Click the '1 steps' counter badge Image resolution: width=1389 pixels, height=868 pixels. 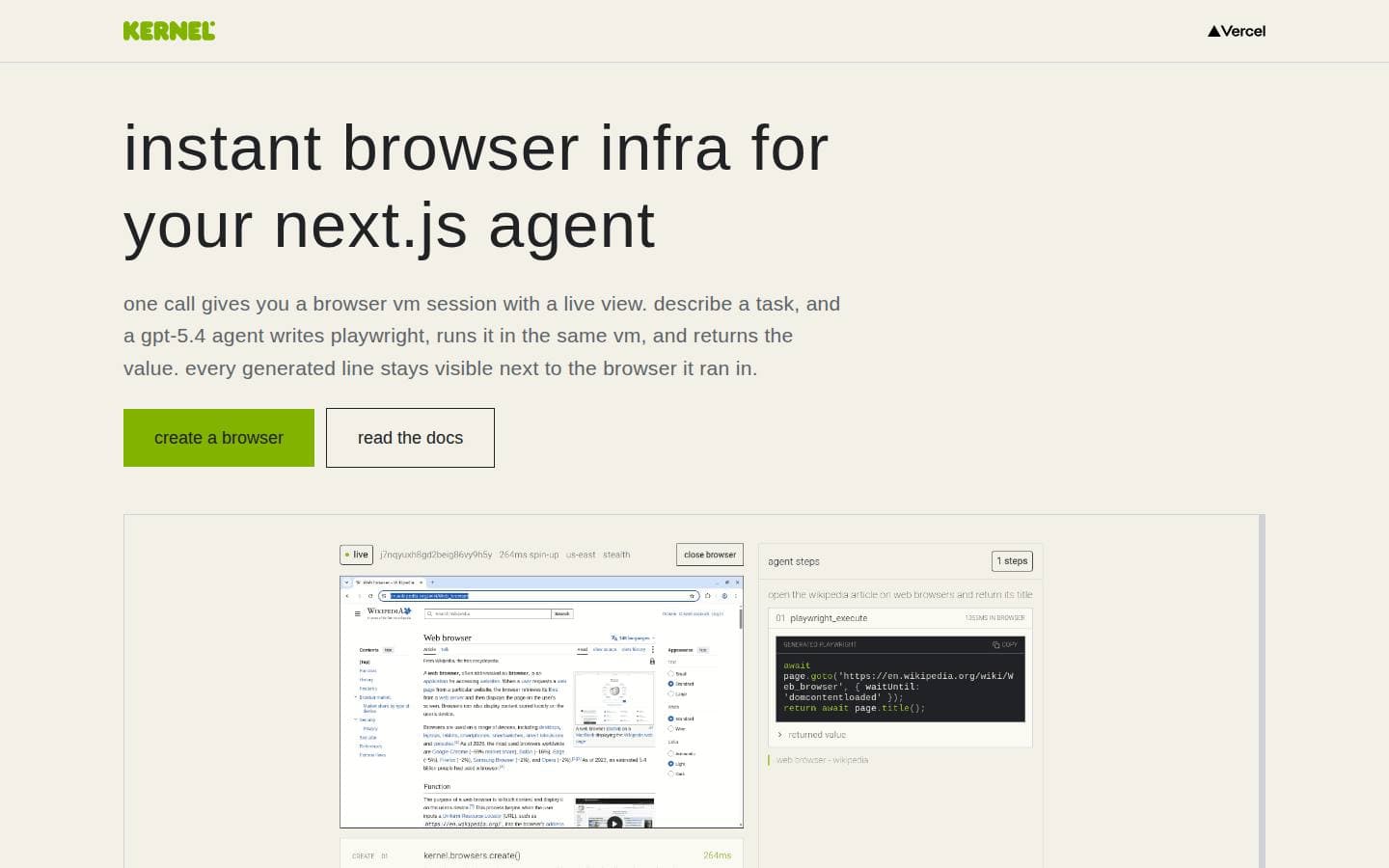(1012, 561)
